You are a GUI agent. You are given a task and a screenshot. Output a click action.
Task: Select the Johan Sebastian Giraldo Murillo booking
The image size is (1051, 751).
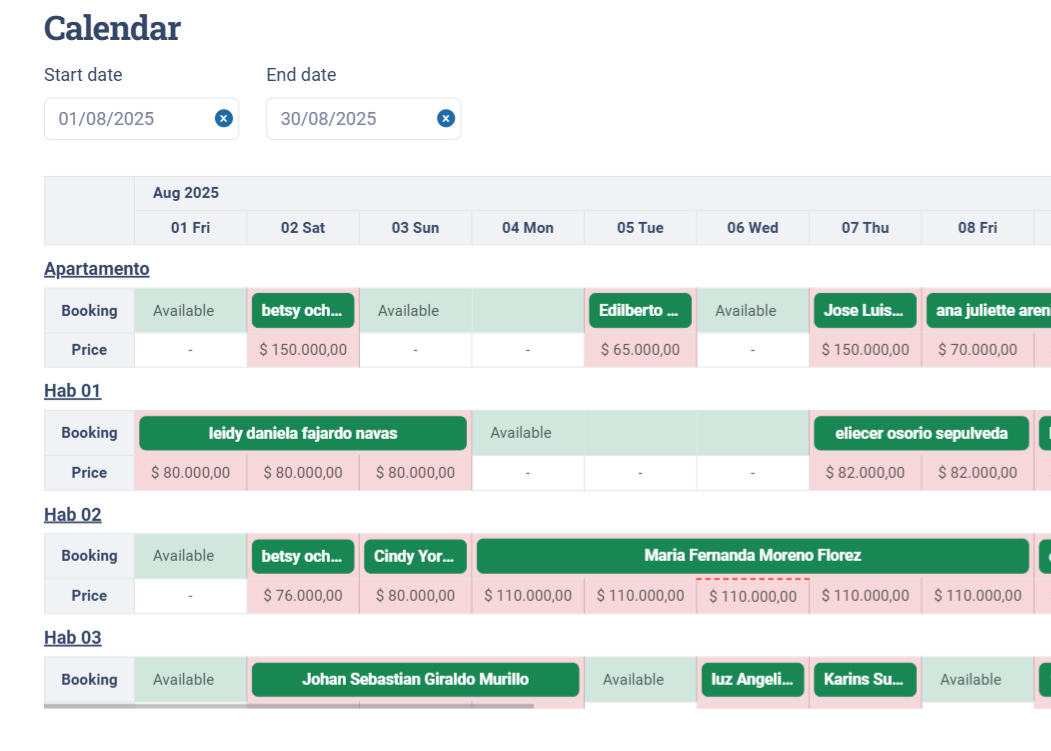[x=415, y=679]
